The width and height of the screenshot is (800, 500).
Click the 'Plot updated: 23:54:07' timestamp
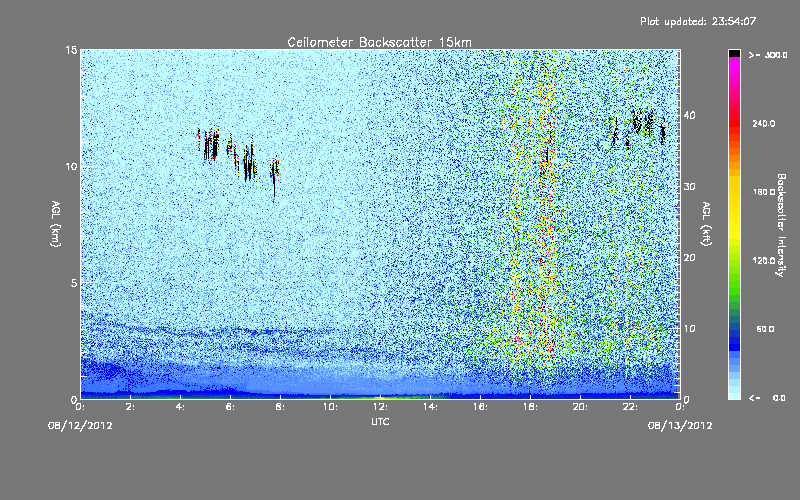point(698,21)
